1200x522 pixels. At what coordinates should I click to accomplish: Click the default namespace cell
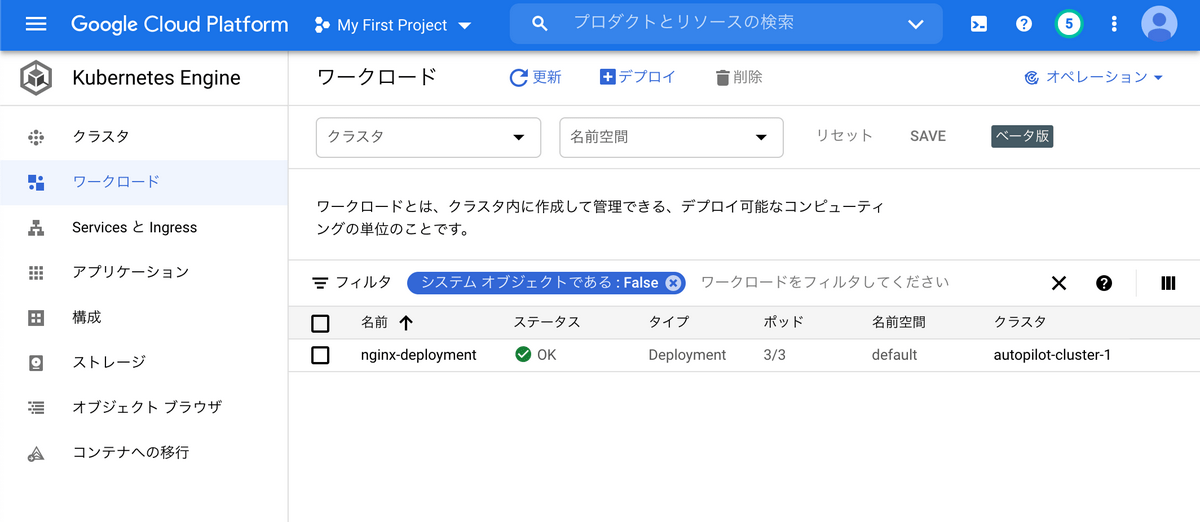point(894,355)
